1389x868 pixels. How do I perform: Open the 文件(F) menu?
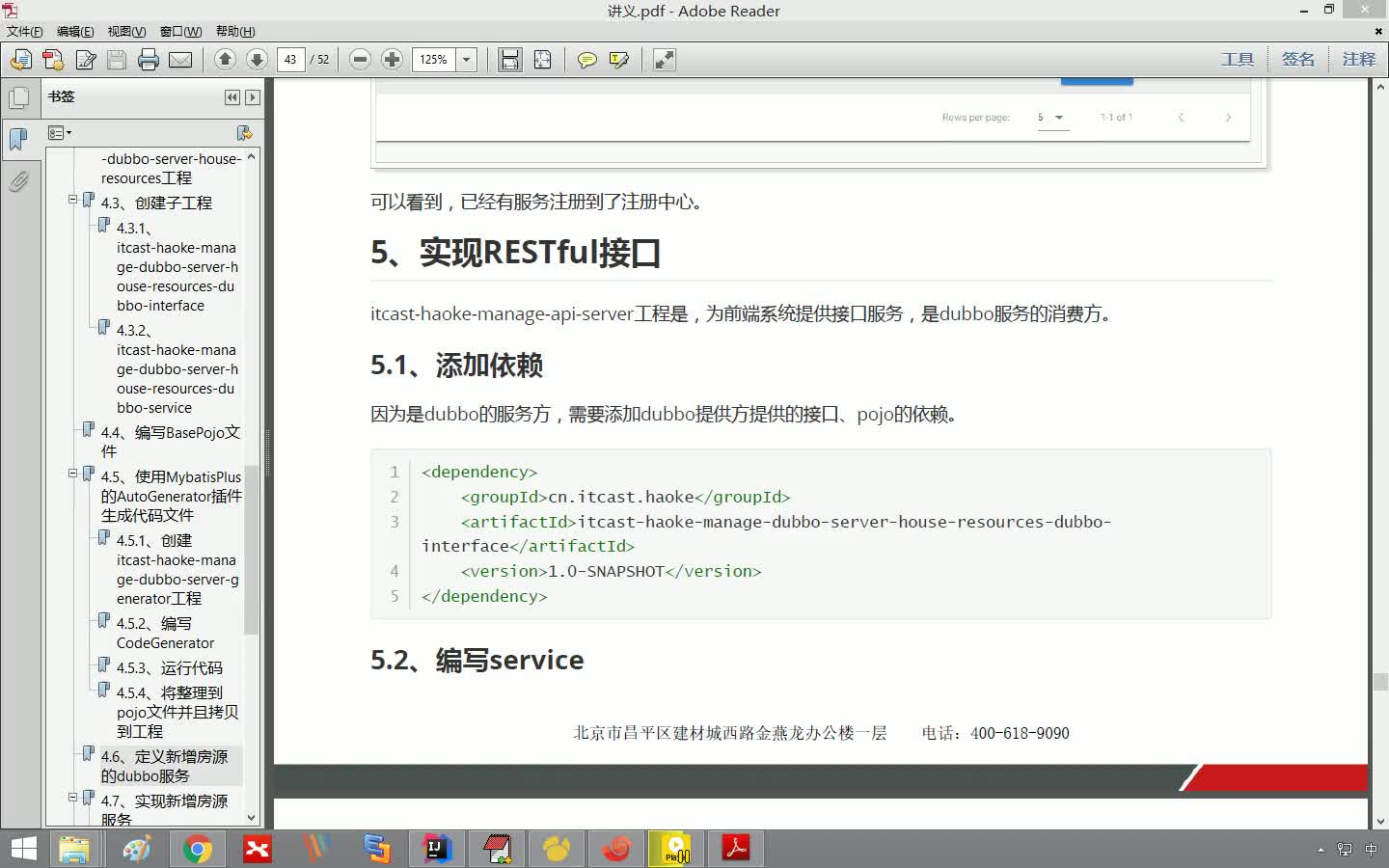coord(25,32)
